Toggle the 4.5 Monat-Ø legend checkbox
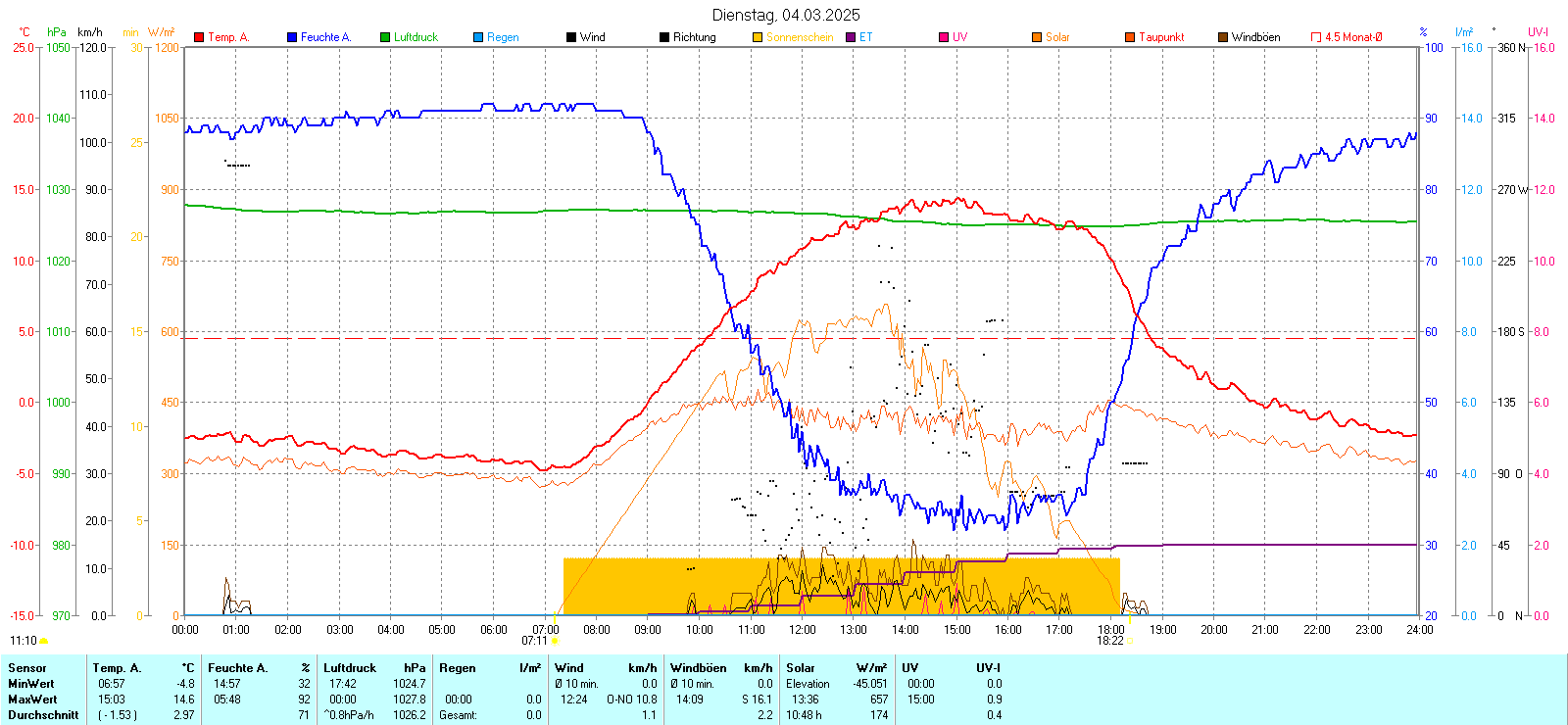The height and width of the screenshot is (725, 1568). [x=1316, y=37]
